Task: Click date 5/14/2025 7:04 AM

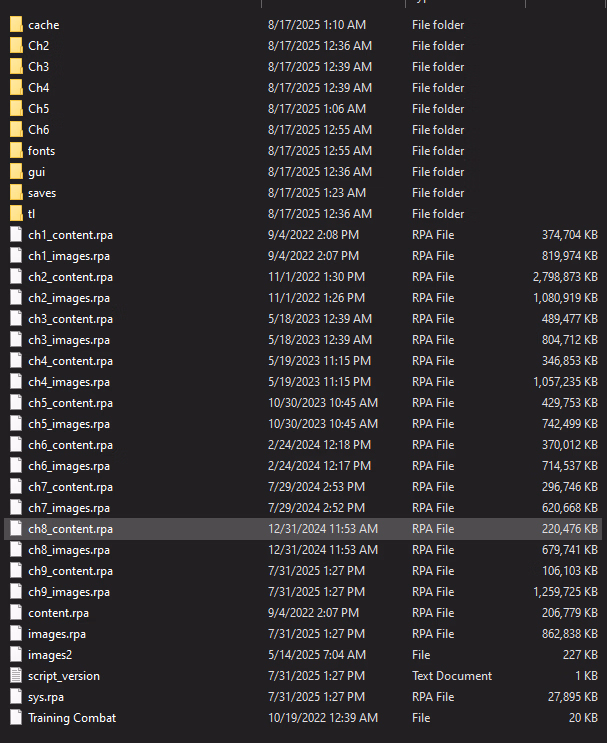Action: [317, 655]
